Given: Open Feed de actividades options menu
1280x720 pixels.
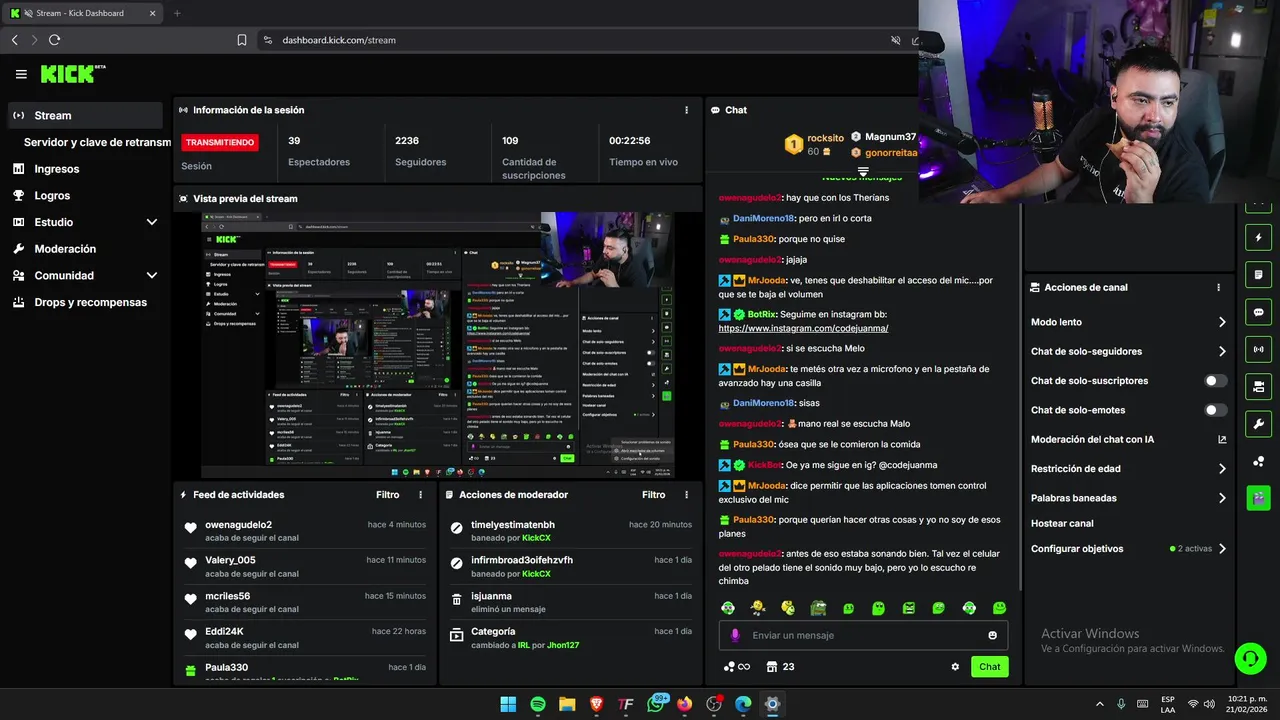Looking at the screenshot, I should 420,495.
